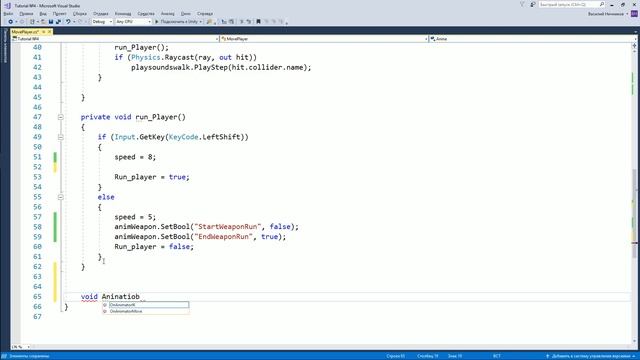Open the Файл menu

tap(8, 14)
